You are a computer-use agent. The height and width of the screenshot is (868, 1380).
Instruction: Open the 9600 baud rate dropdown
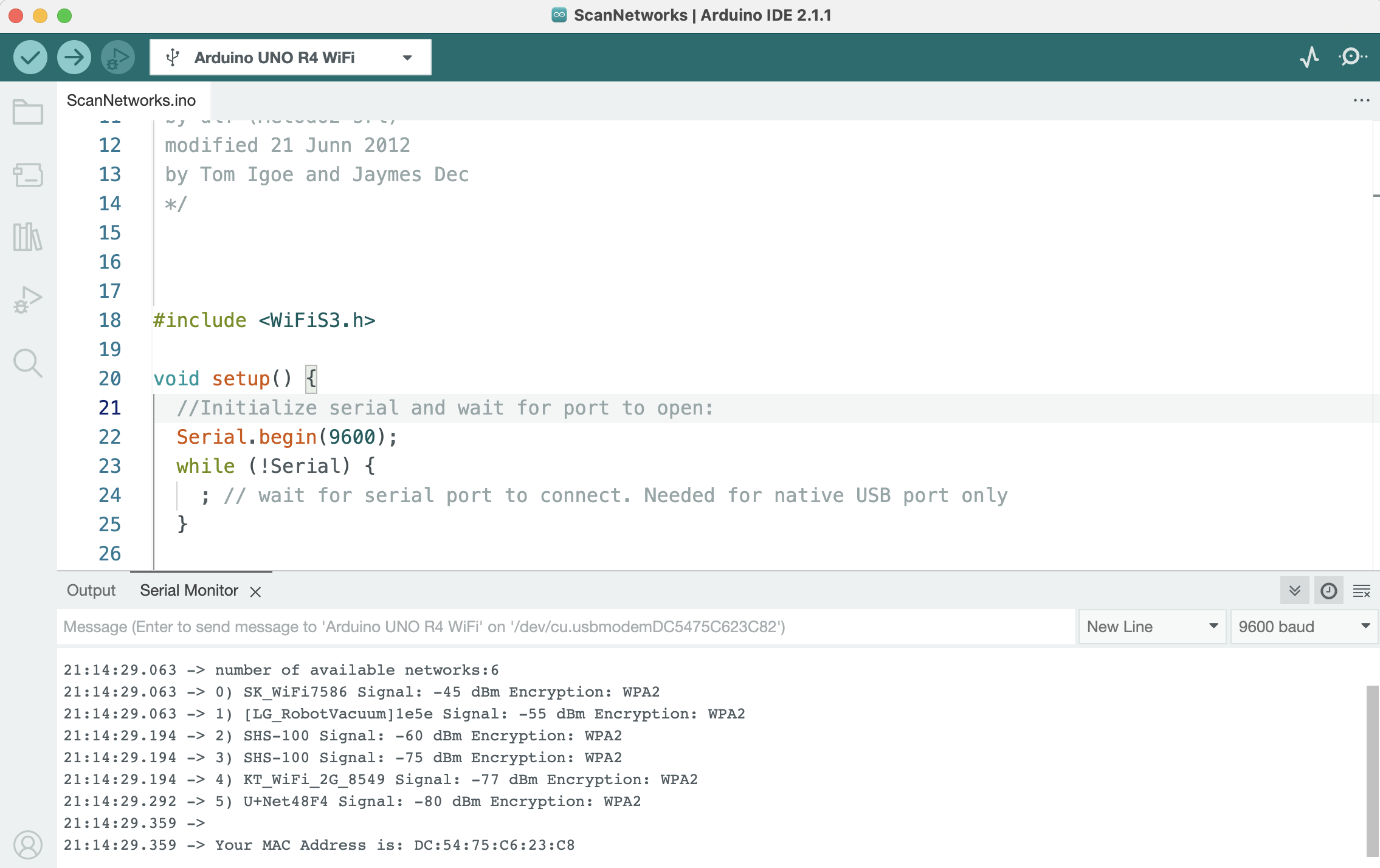pos(1303,627)
